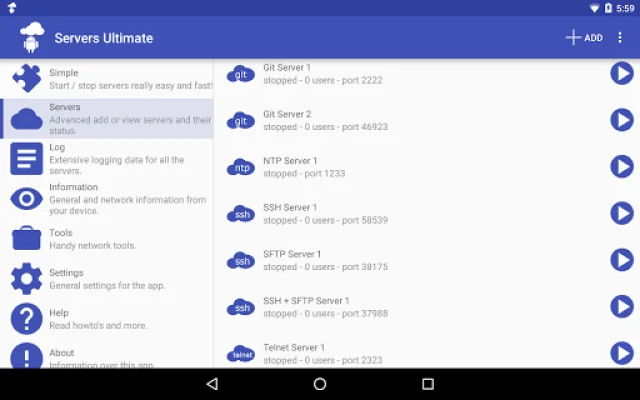Open the three-dot overflow menu

click(620, 38)
